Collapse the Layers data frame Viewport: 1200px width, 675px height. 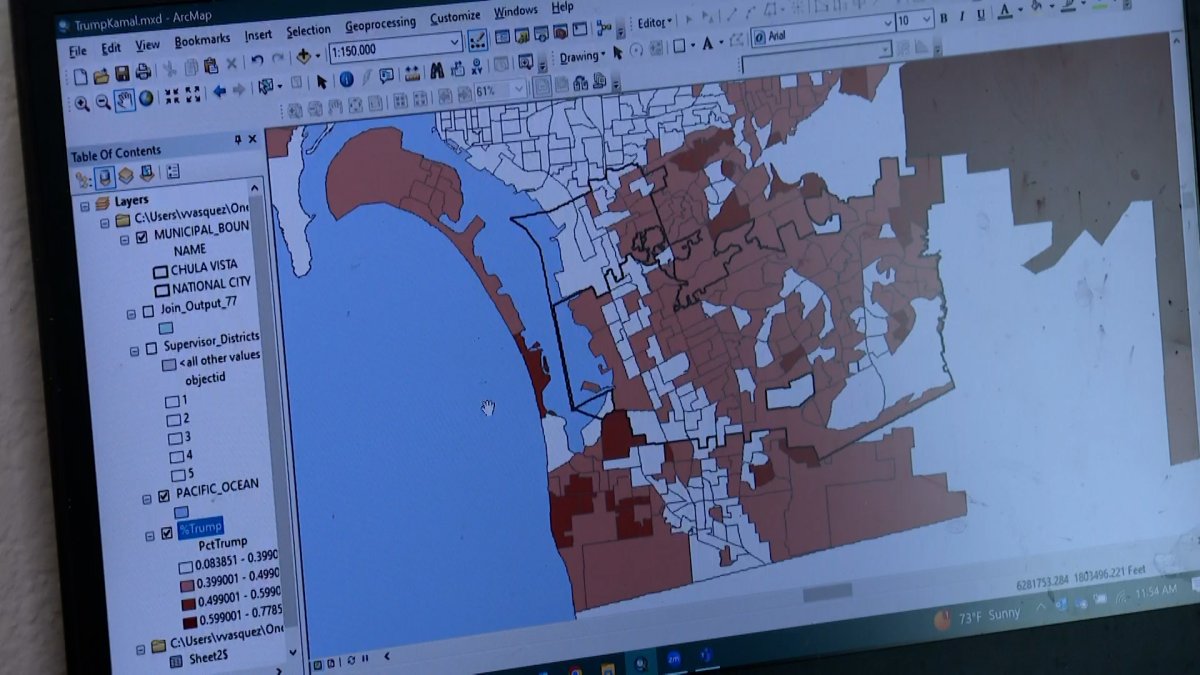84,205
